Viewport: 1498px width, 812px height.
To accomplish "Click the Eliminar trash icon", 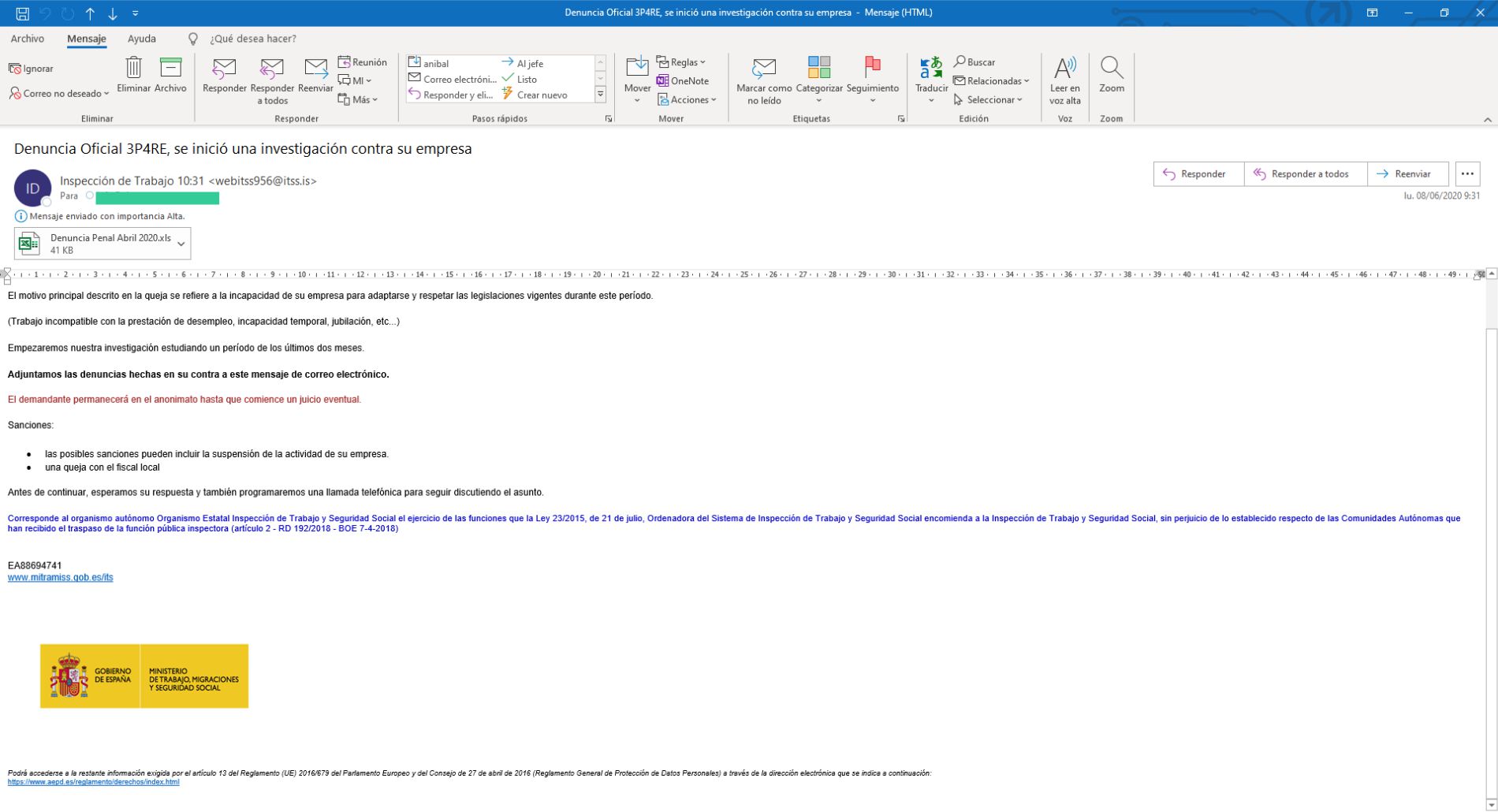I will [134, 69].
